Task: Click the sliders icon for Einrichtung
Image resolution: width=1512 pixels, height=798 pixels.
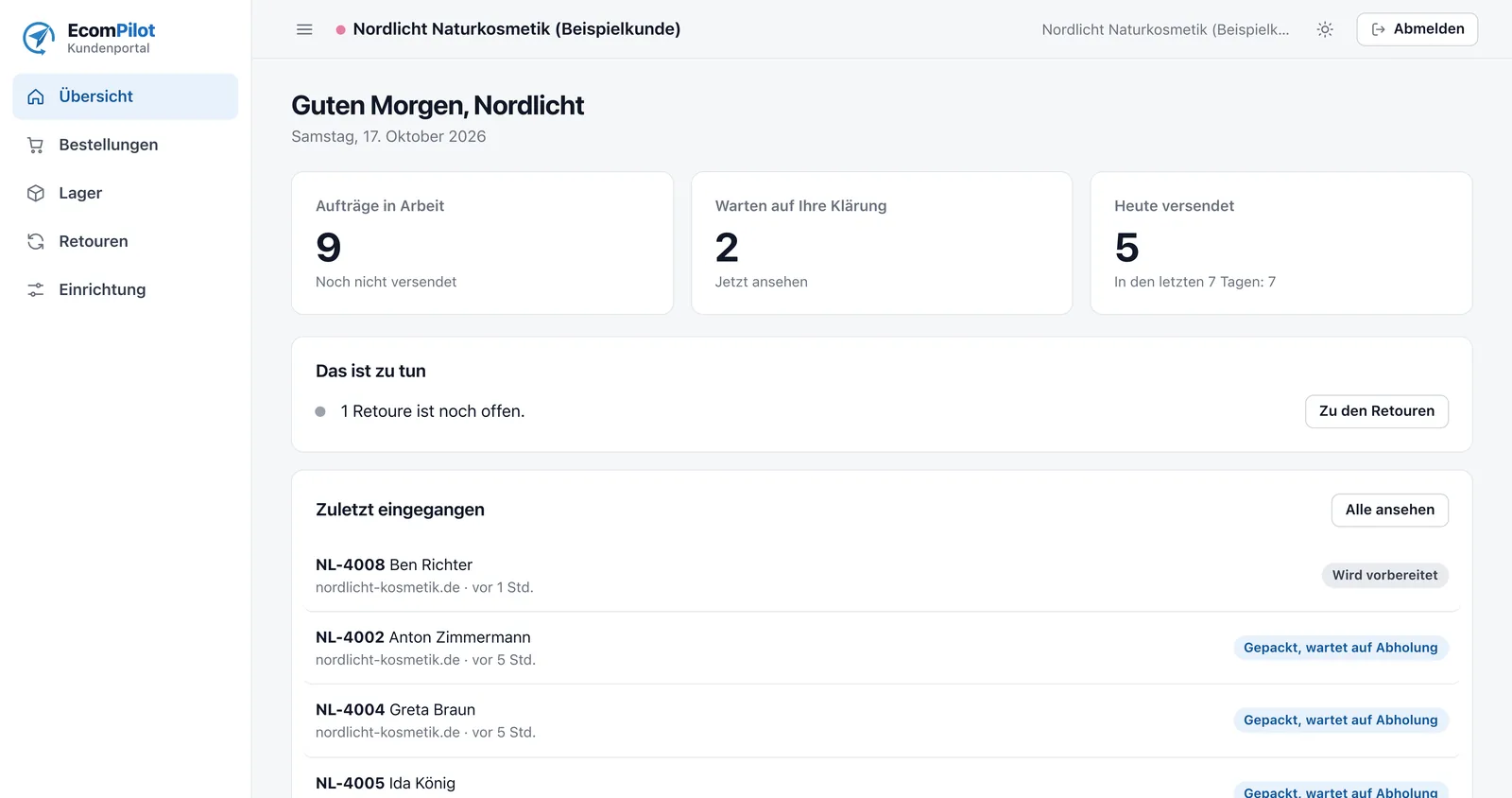Action: click(x=36, y=289)
